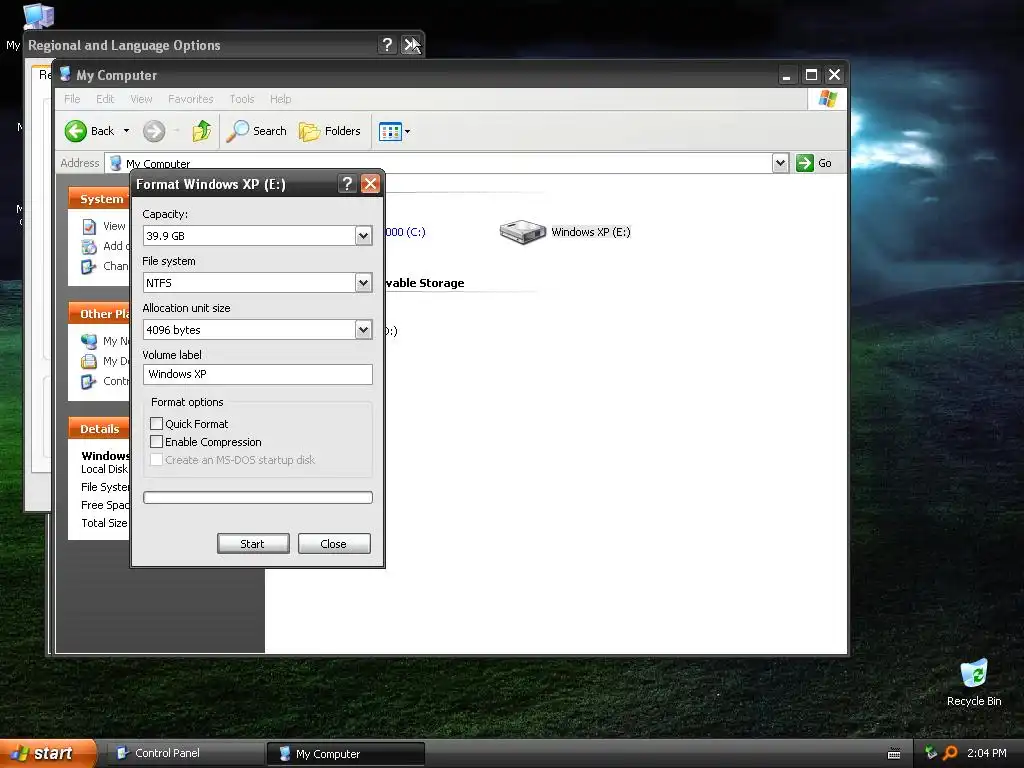1024x768 pixels.
Task: Click the help question mark in Format dialog
Action: 347,184
